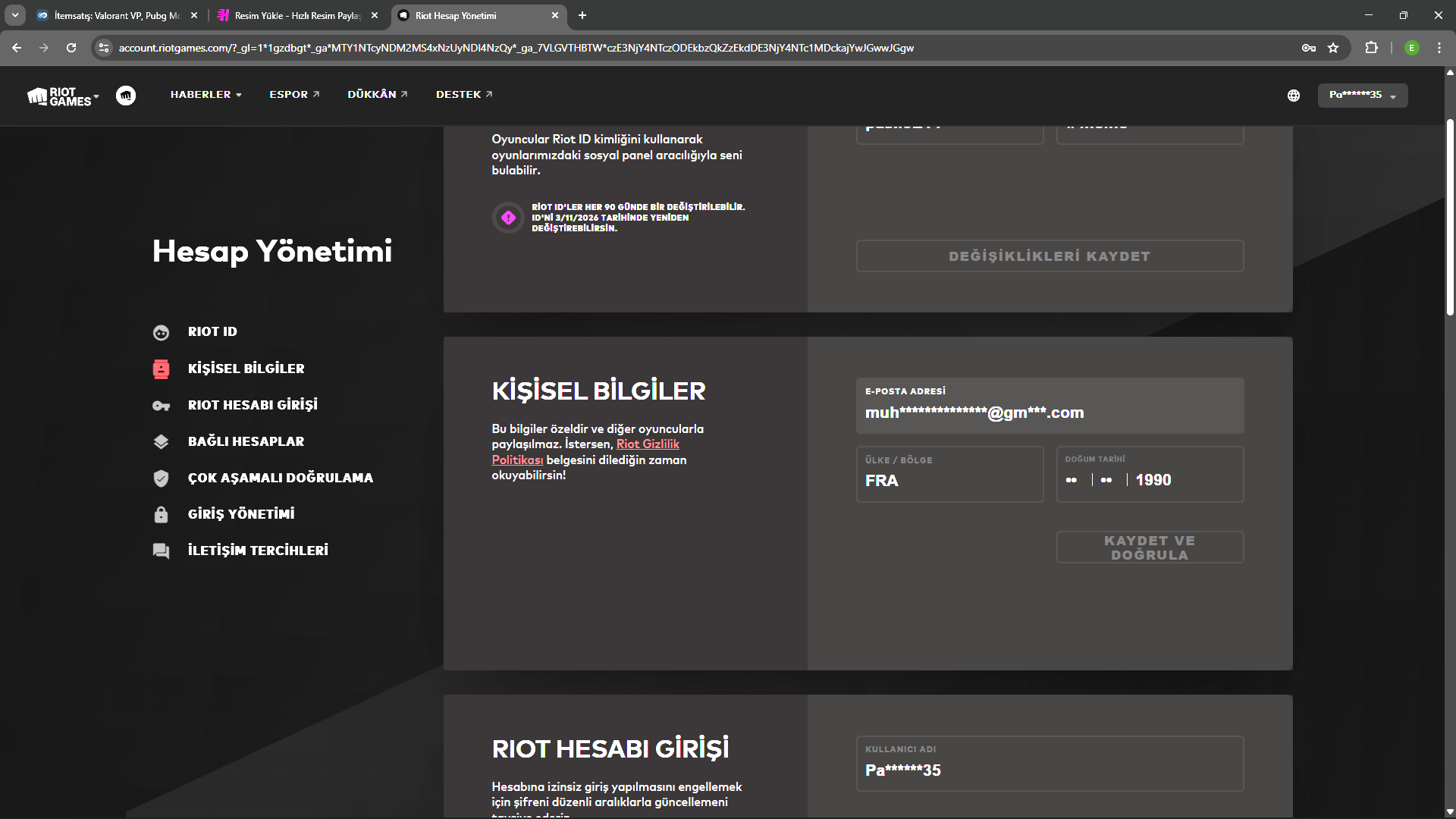Open the Chrome profile avatar
This screenshot has width=1456, height=819.
pyautogui.click(x=1412, y=48)
